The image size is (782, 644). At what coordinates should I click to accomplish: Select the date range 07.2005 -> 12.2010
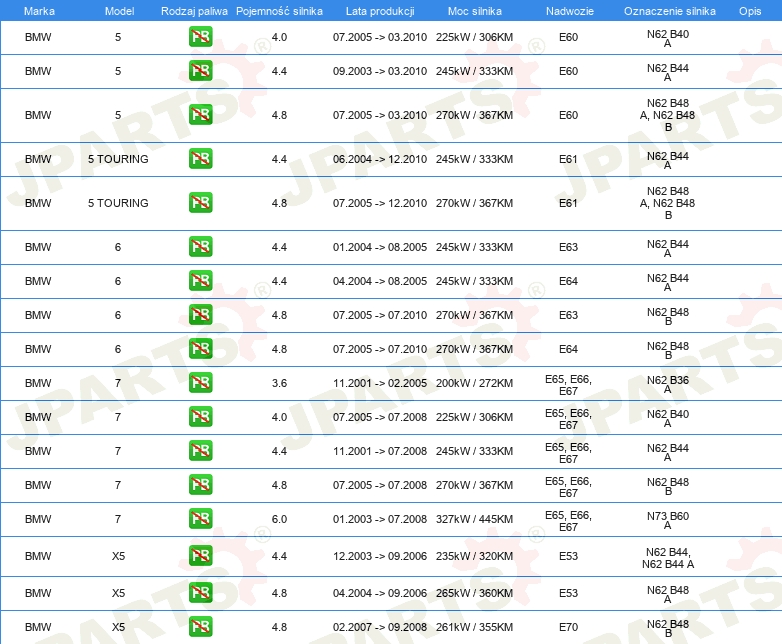coord(380,203)
